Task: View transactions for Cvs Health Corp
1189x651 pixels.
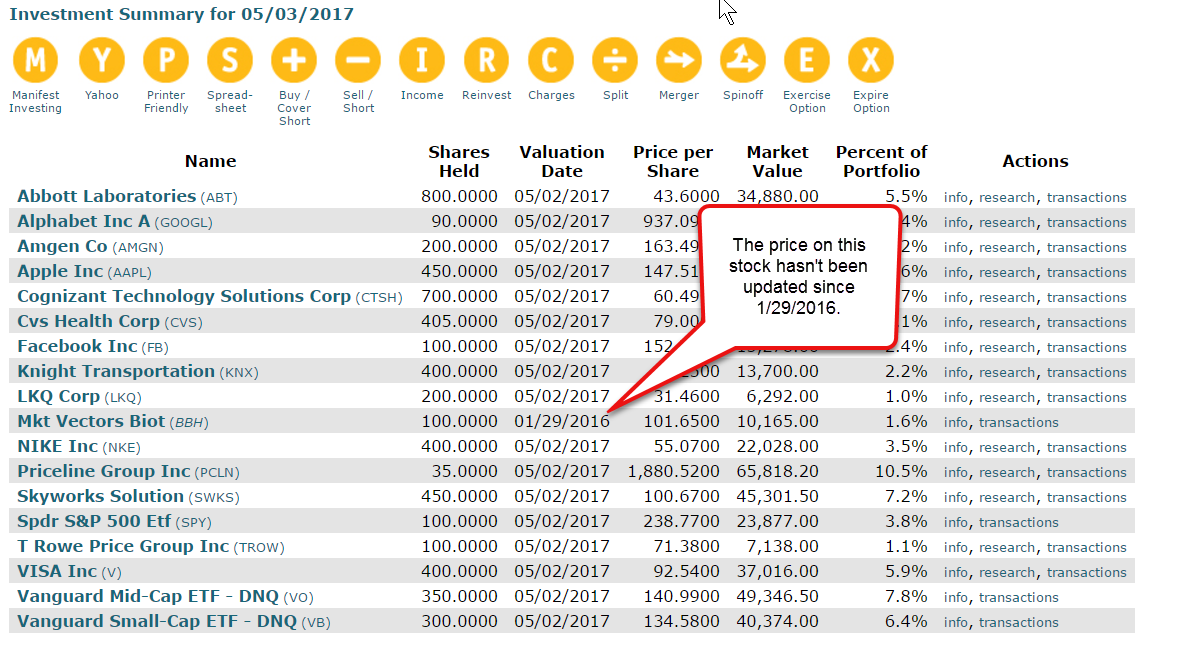Action: (x=1087, y=322)
